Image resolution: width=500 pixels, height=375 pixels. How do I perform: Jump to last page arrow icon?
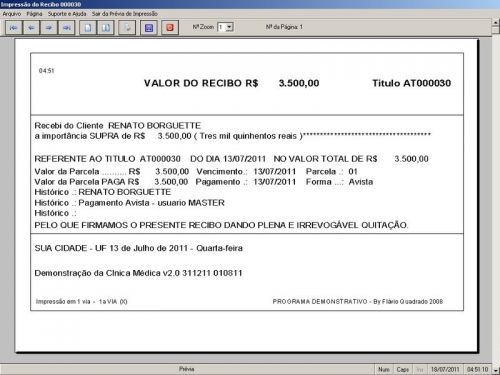tap(66, 27)
